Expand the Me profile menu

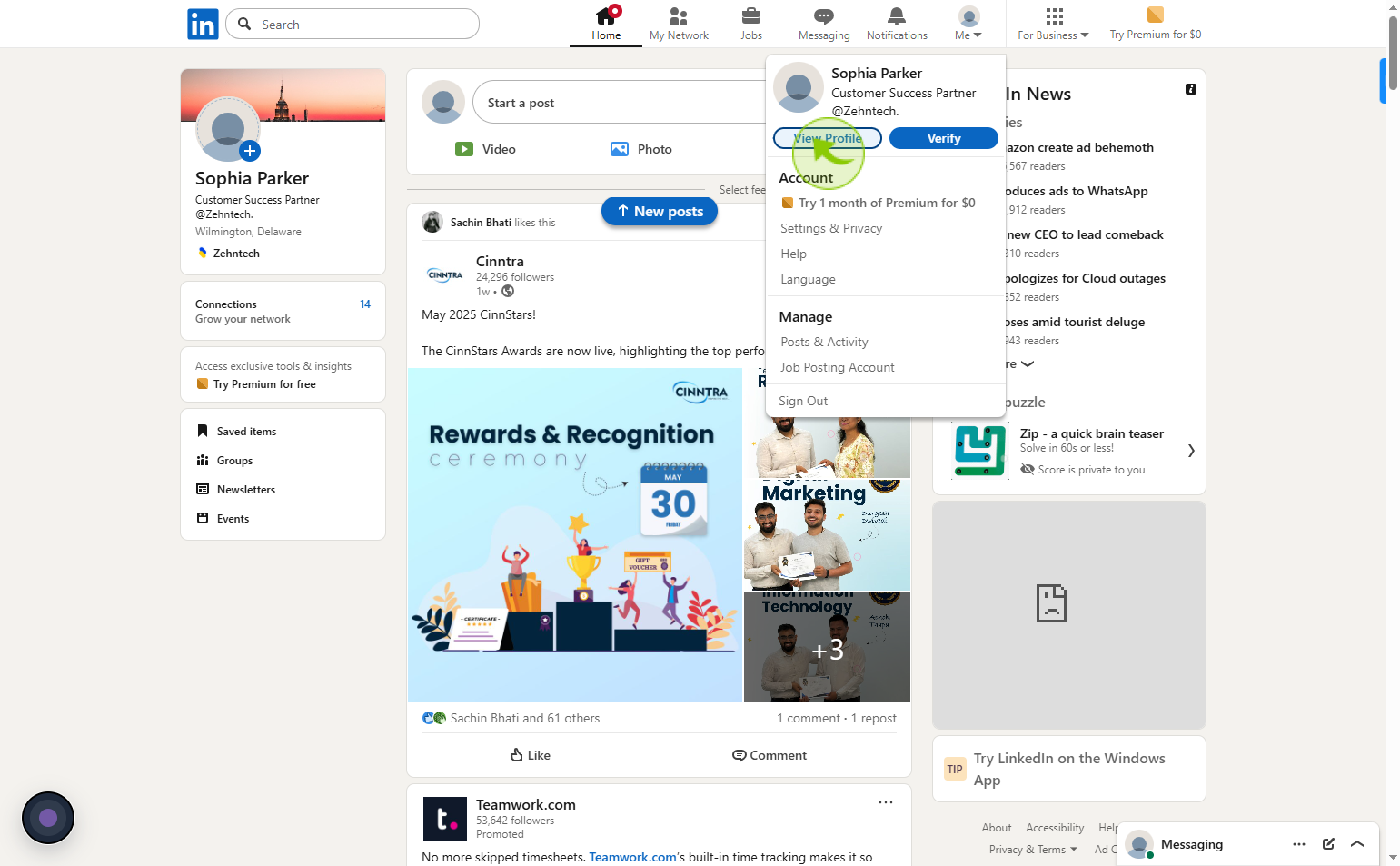pos(968,24)
